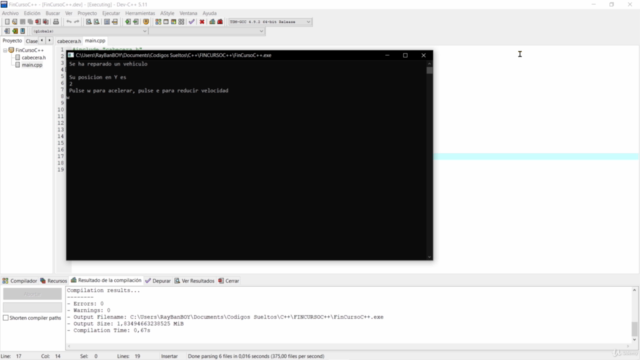Select the Proyecto sidebar tab
This screenshot has height=360, width=640.
12,41
